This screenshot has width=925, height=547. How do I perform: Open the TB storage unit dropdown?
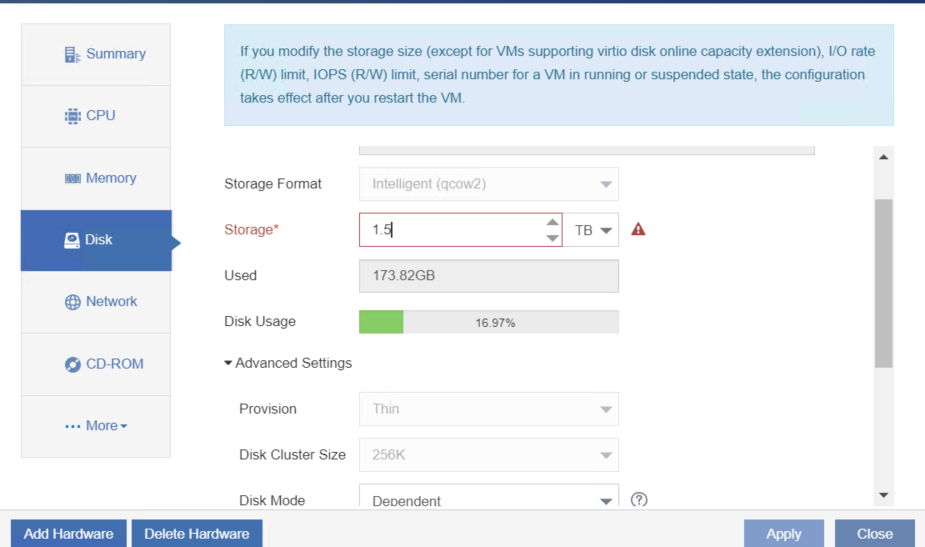click(x=591, y=230)
